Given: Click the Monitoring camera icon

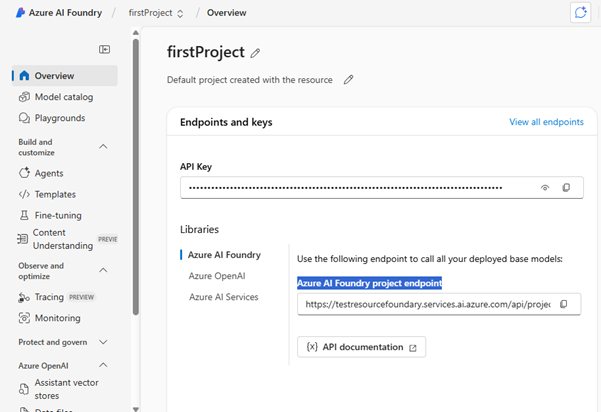Looking at the screenshot, I should click(x=24, y=318).
